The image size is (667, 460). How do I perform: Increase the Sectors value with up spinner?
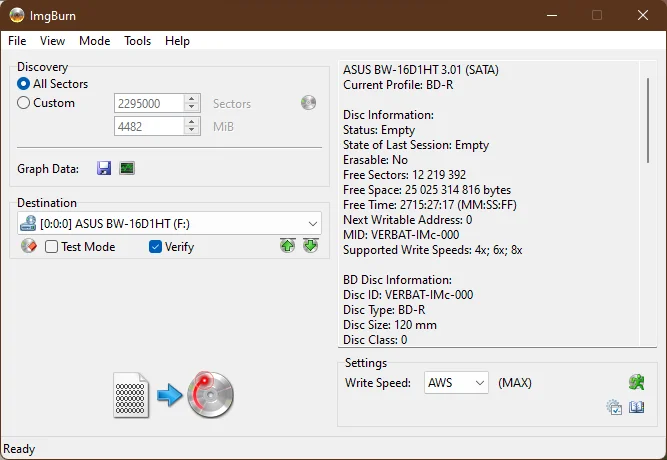pyautogui.click(x=192, y=99)
